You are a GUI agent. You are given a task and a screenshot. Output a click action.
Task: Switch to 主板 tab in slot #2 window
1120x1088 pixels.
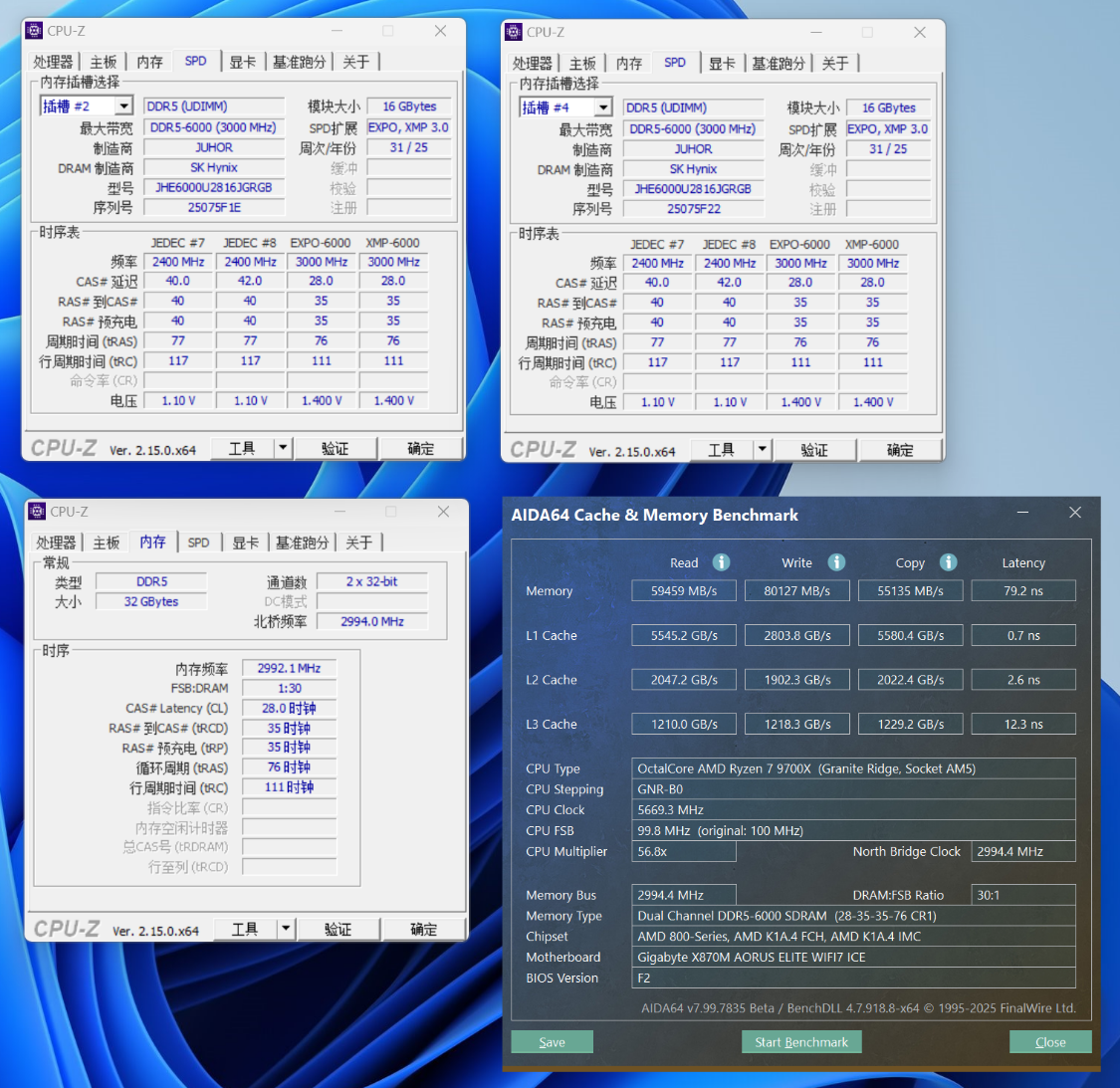(103, 62)
